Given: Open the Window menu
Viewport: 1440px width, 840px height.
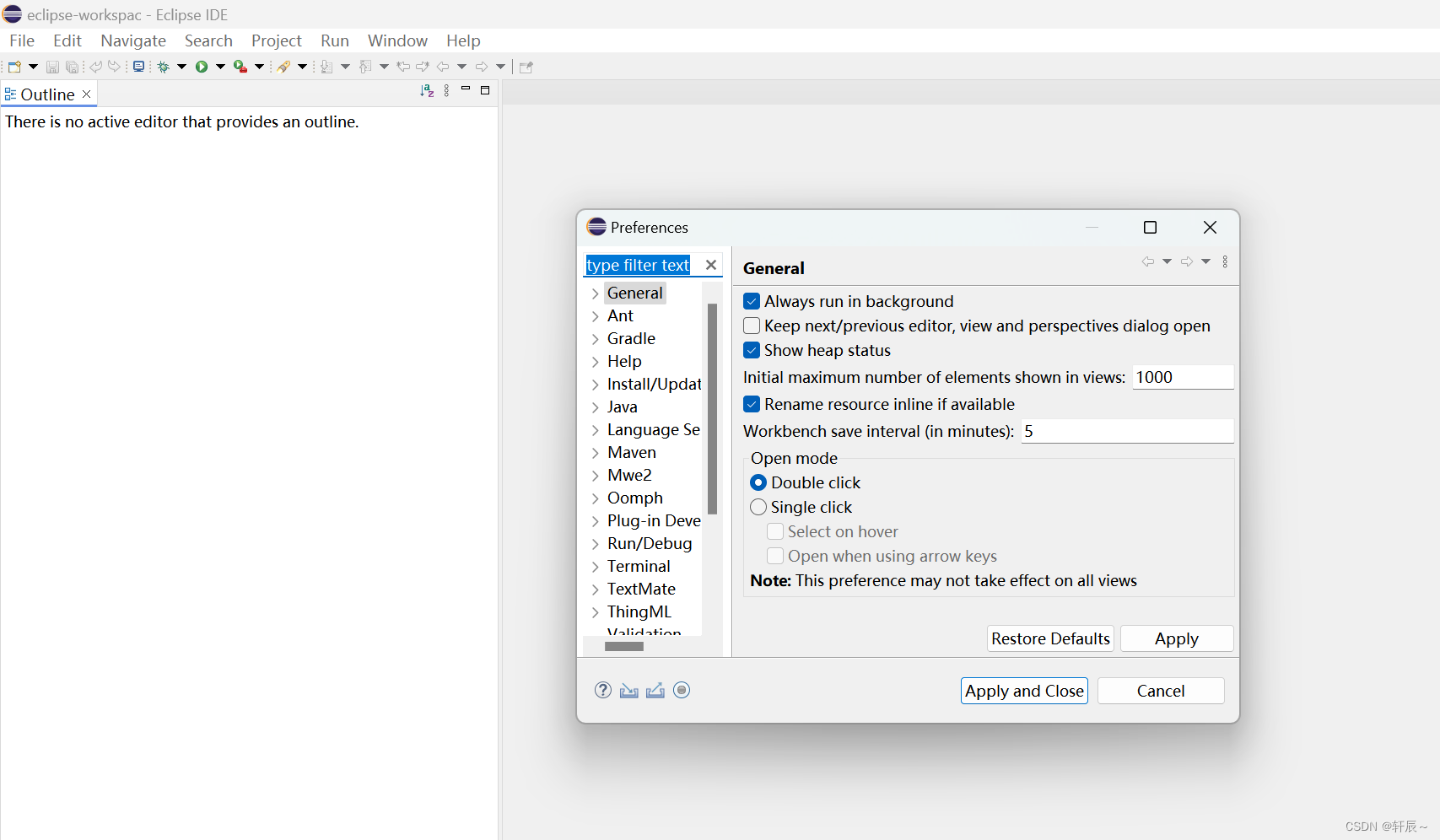Looking at the screenshot, I should [397, 40].
